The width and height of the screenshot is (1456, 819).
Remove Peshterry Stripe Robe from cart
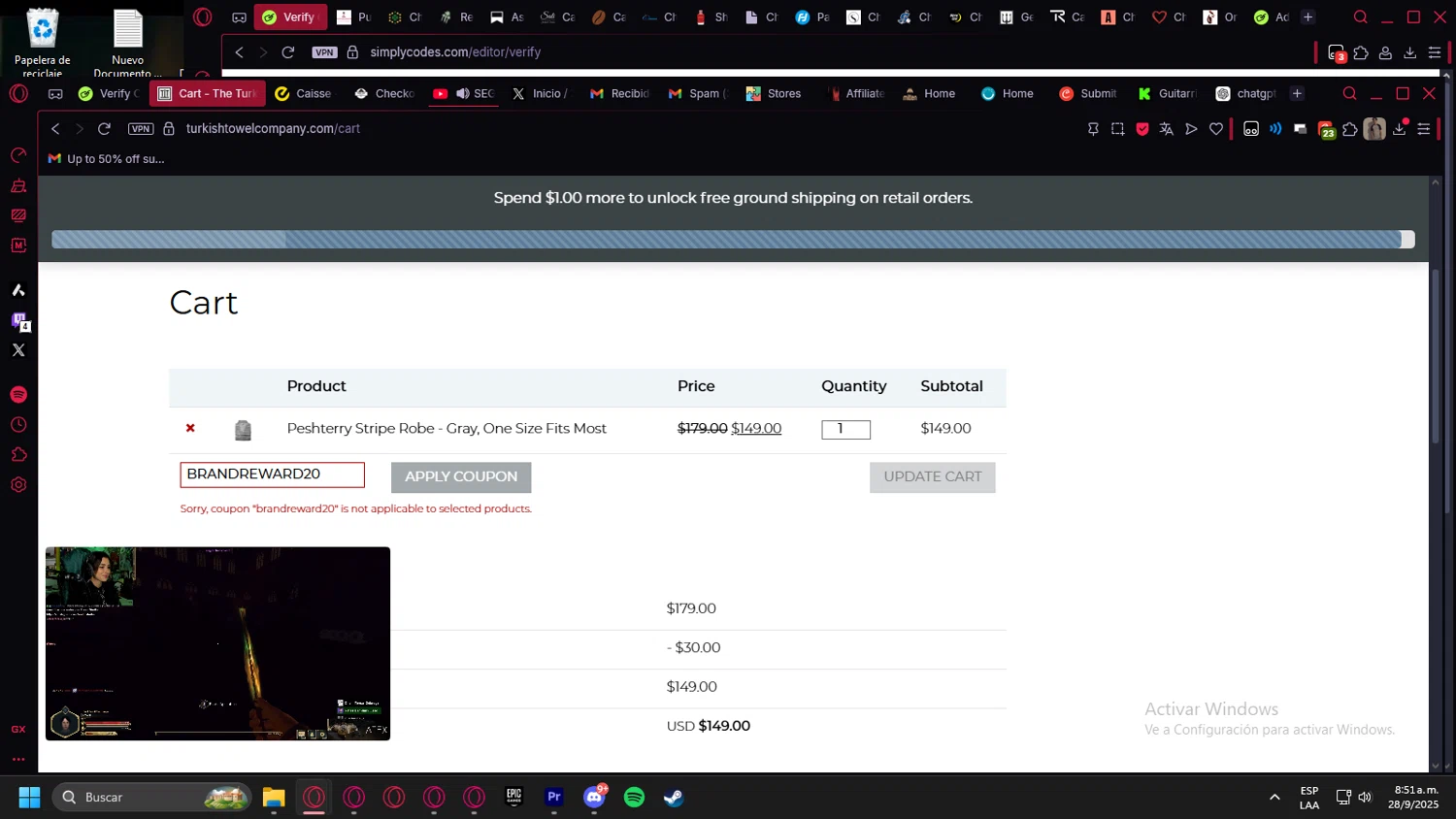coord(190,428)
